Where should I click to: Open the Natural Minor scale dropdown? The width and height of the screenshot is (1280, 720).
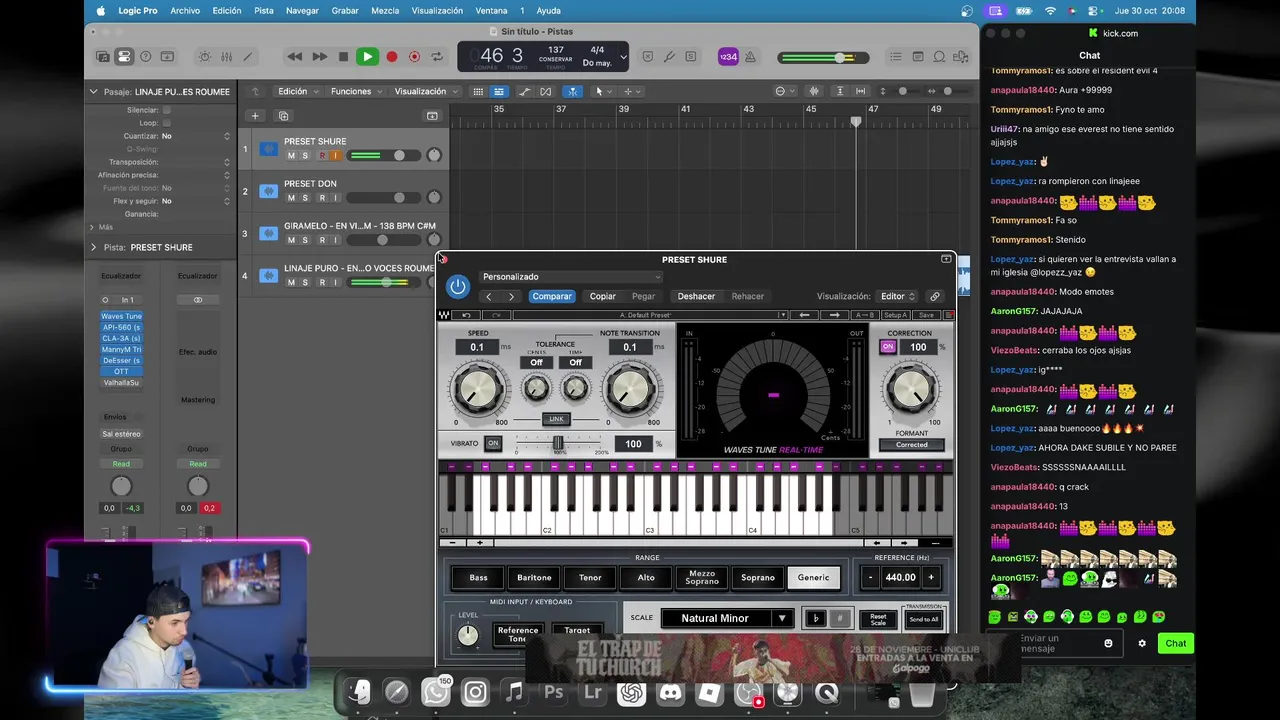coord(727,618)
